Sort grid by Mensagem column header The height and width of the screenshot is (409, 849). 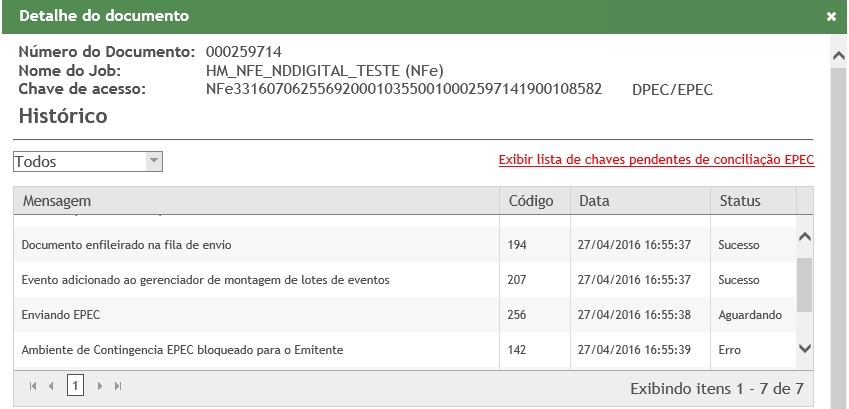click(57, 201)
